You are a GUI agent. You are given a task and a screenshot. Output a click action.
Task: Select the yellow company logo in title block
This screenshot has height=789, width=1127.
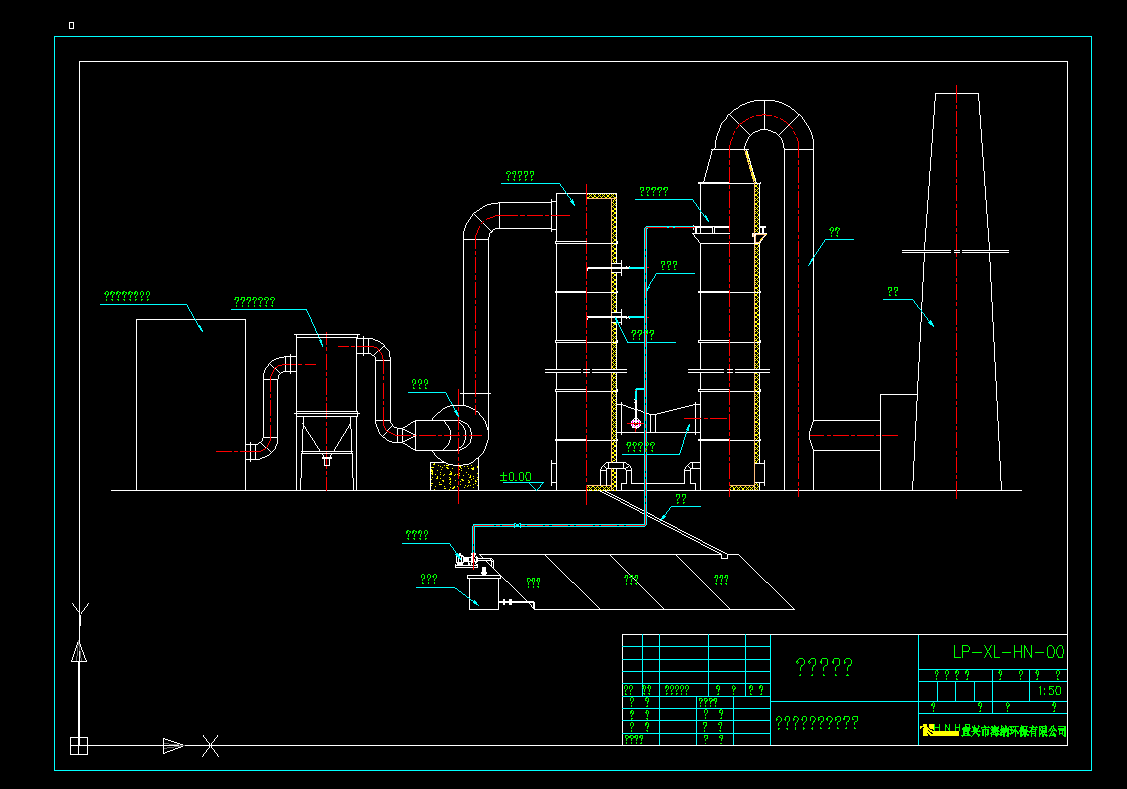[938, 731]
